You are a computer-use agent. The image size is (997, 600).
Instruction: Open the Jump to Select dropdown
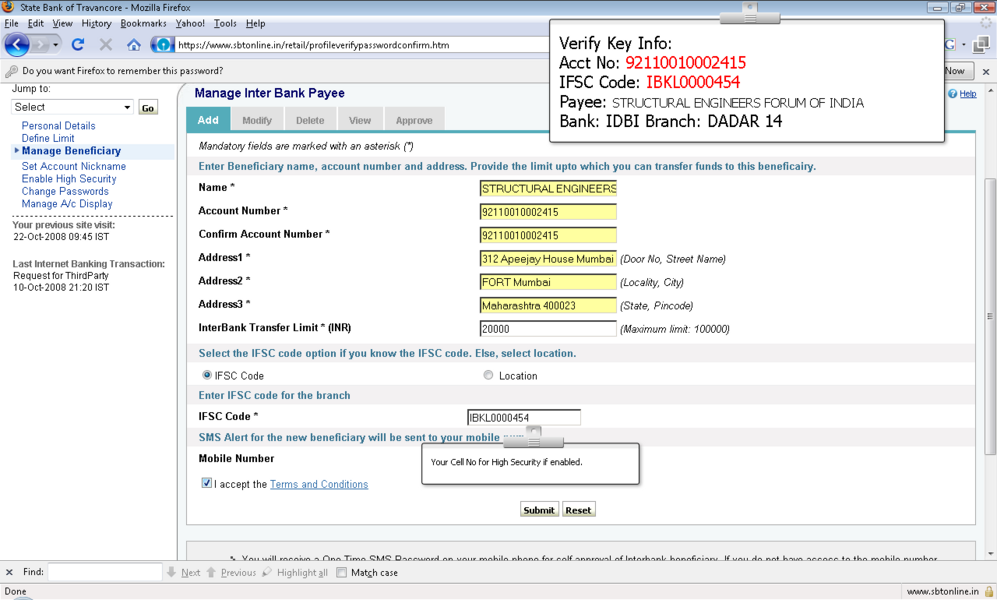pyautogui.click(x=72, y=107)
